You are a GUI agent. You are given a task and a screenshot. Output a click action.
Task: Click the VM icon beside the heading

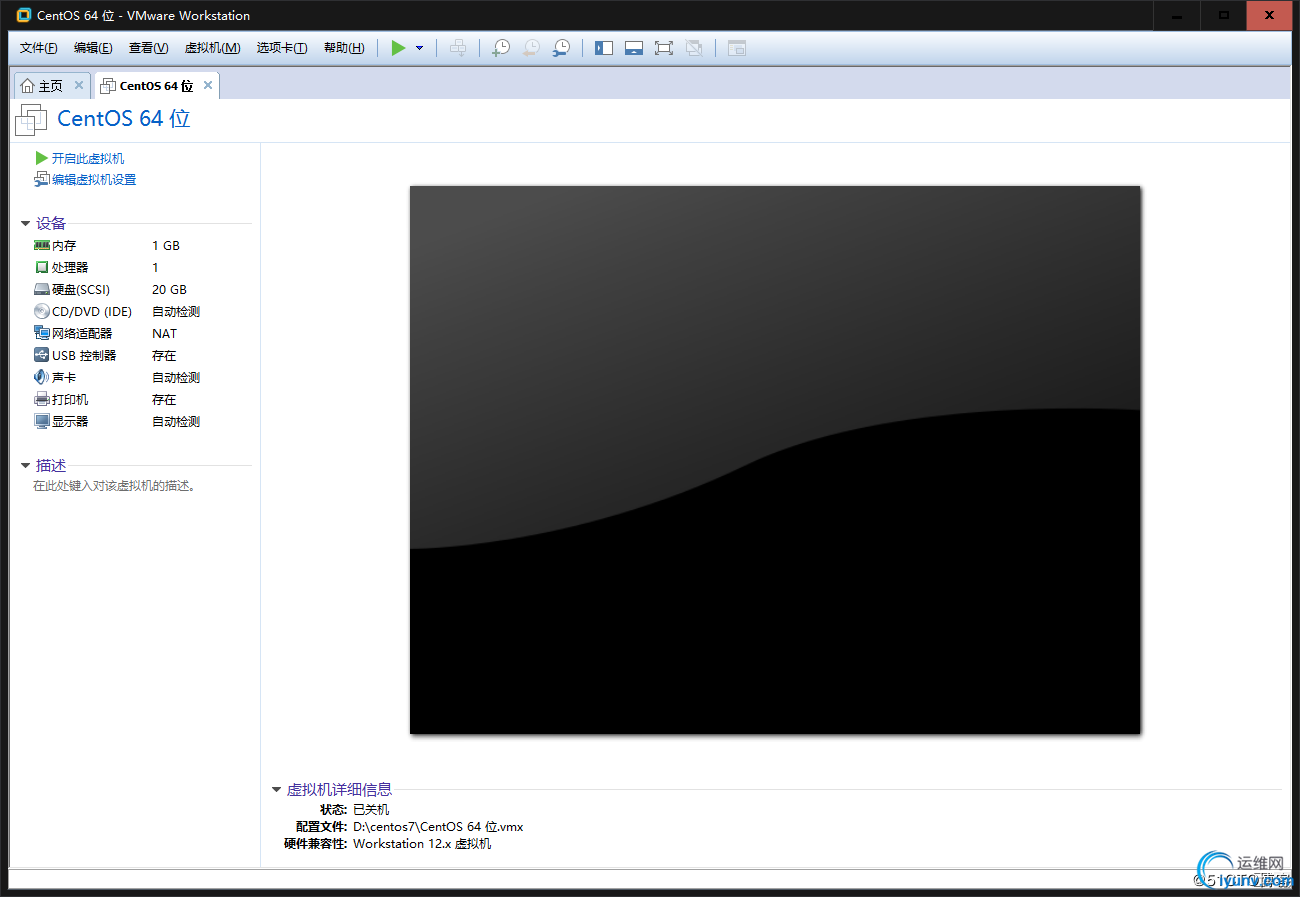click(31, 119)
